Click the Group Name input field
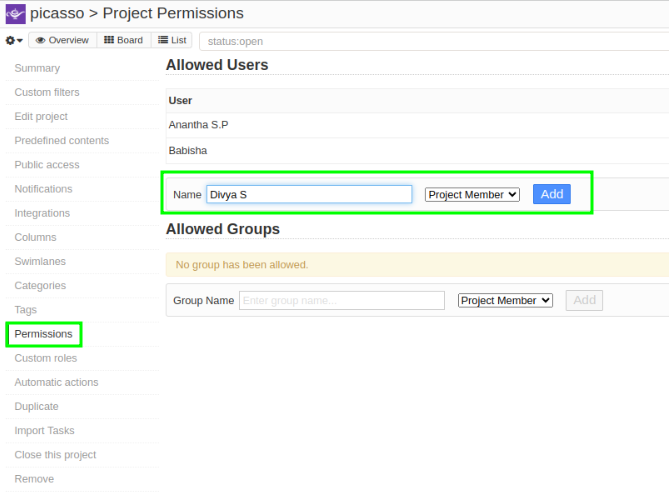This screenshot has width=669, height=501. 341,300
